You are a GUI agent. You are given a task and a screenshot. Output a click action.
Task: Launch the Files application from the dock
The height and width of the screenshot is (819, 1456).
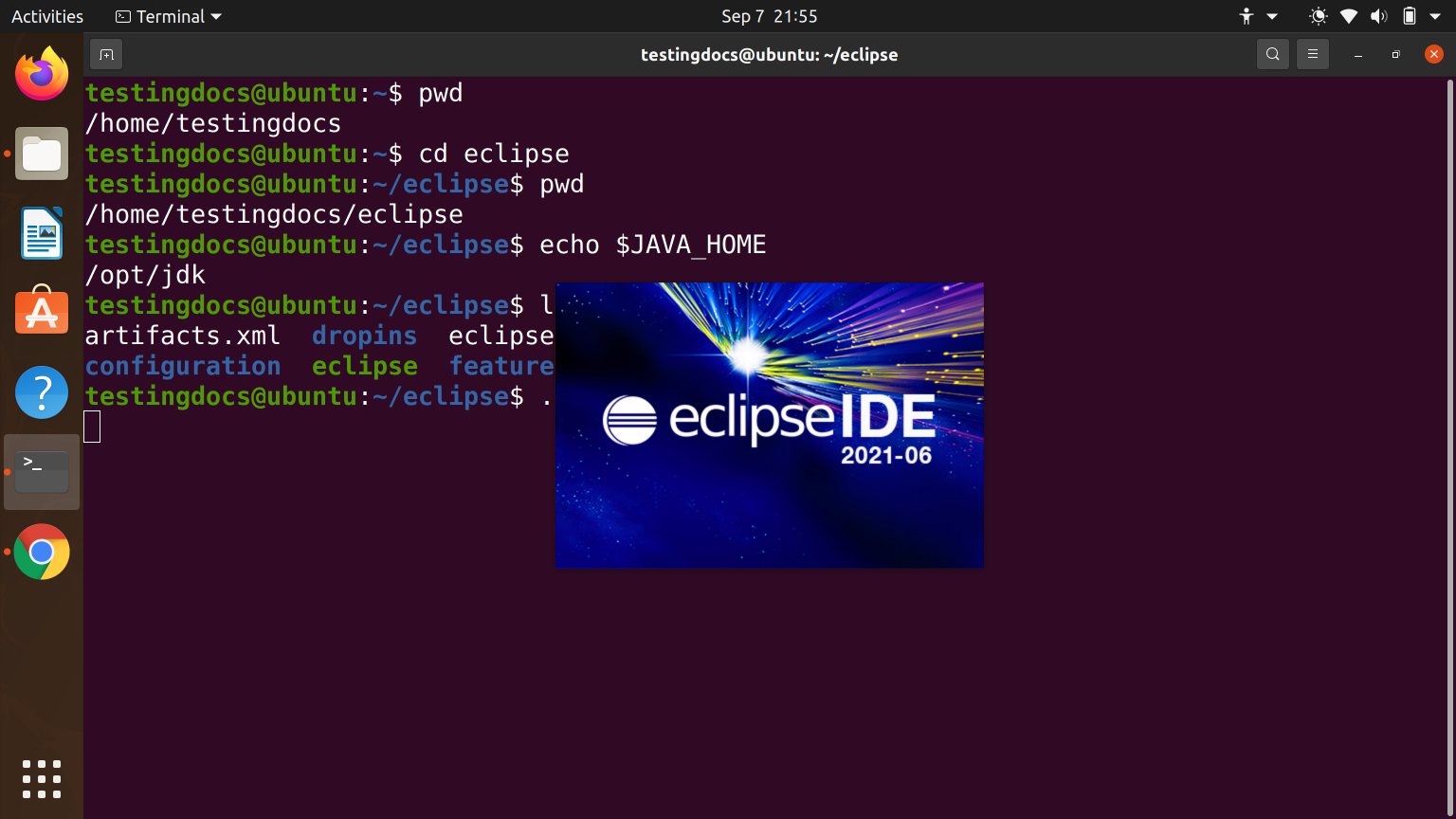coord(42,153)
